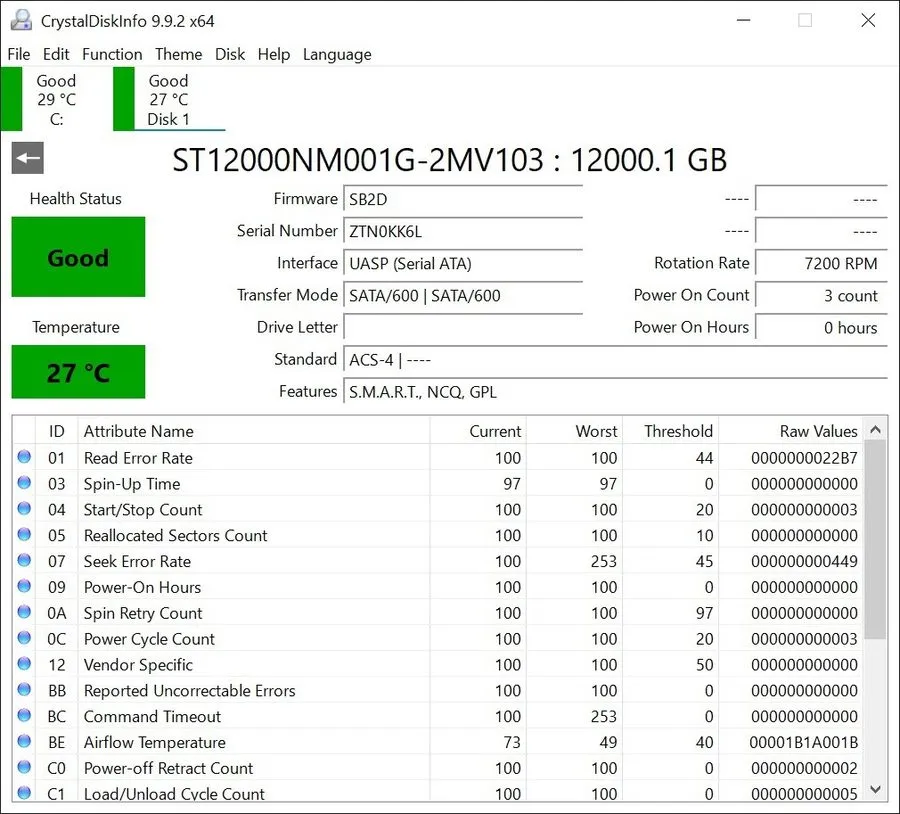Screen dimensions: 900x814
Task: Open the File menu
Action: click(x=19, y=55)
